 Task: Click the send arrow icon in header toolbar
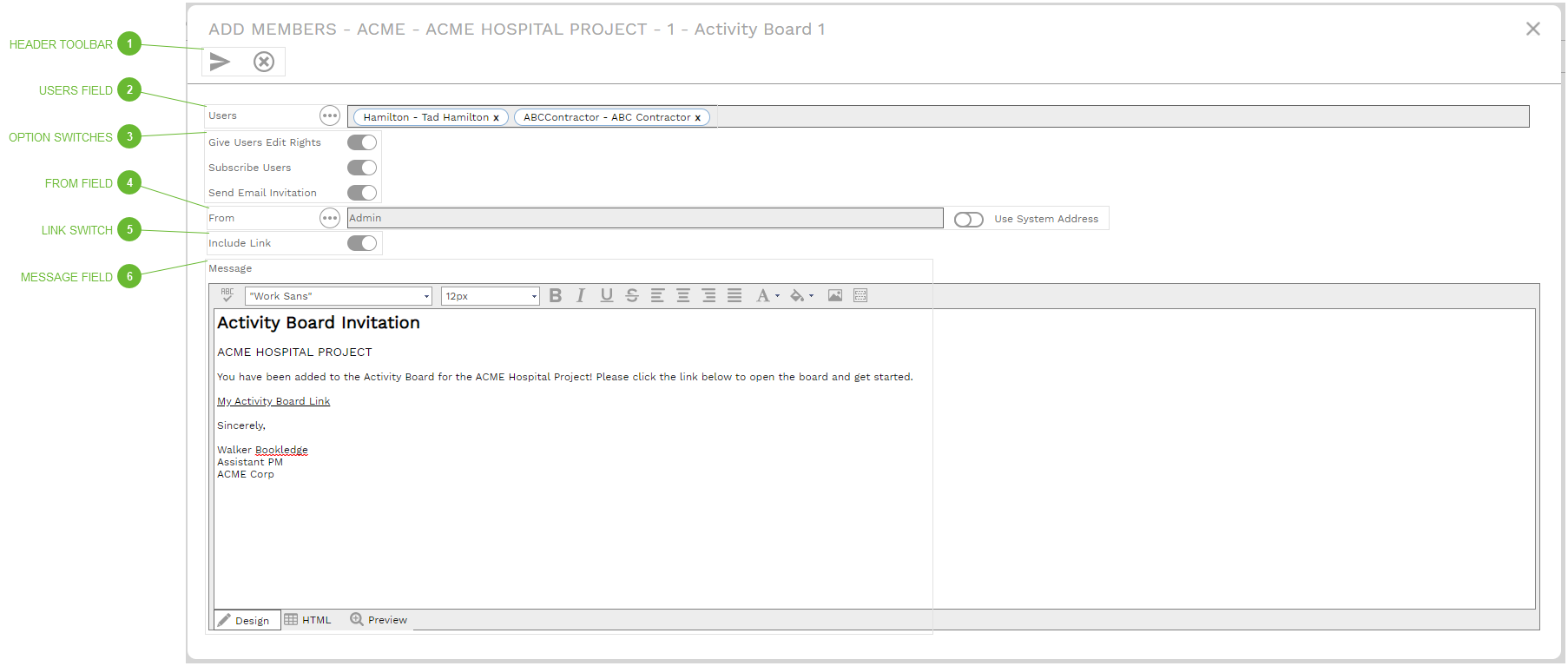point(220,62)
